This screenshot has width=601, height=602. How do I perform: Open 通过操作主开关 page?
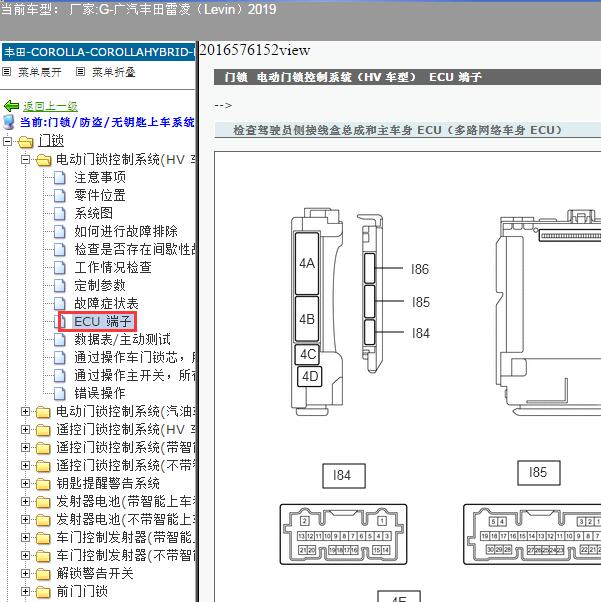[x=135, y=376]
